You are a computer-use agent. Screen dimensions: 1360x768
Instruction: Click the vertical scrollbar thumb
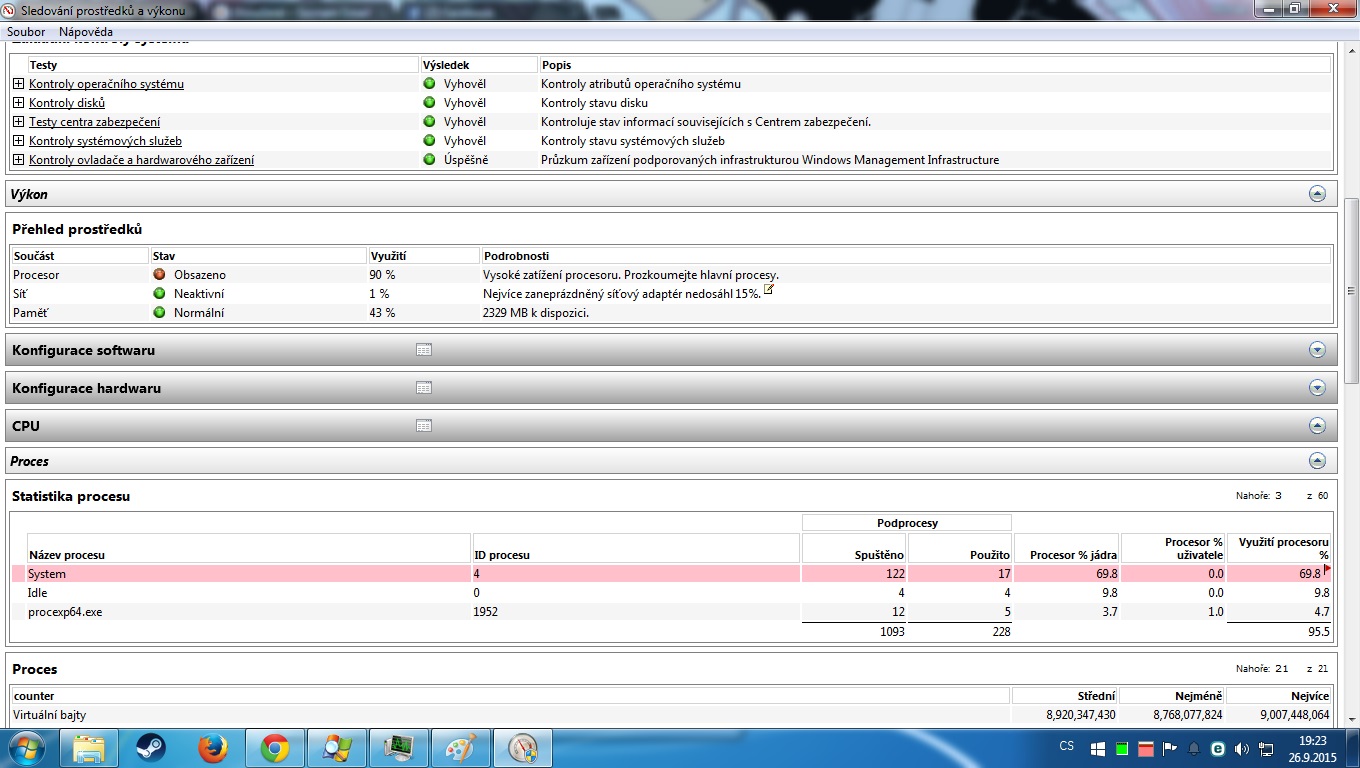click(1351, 290)
